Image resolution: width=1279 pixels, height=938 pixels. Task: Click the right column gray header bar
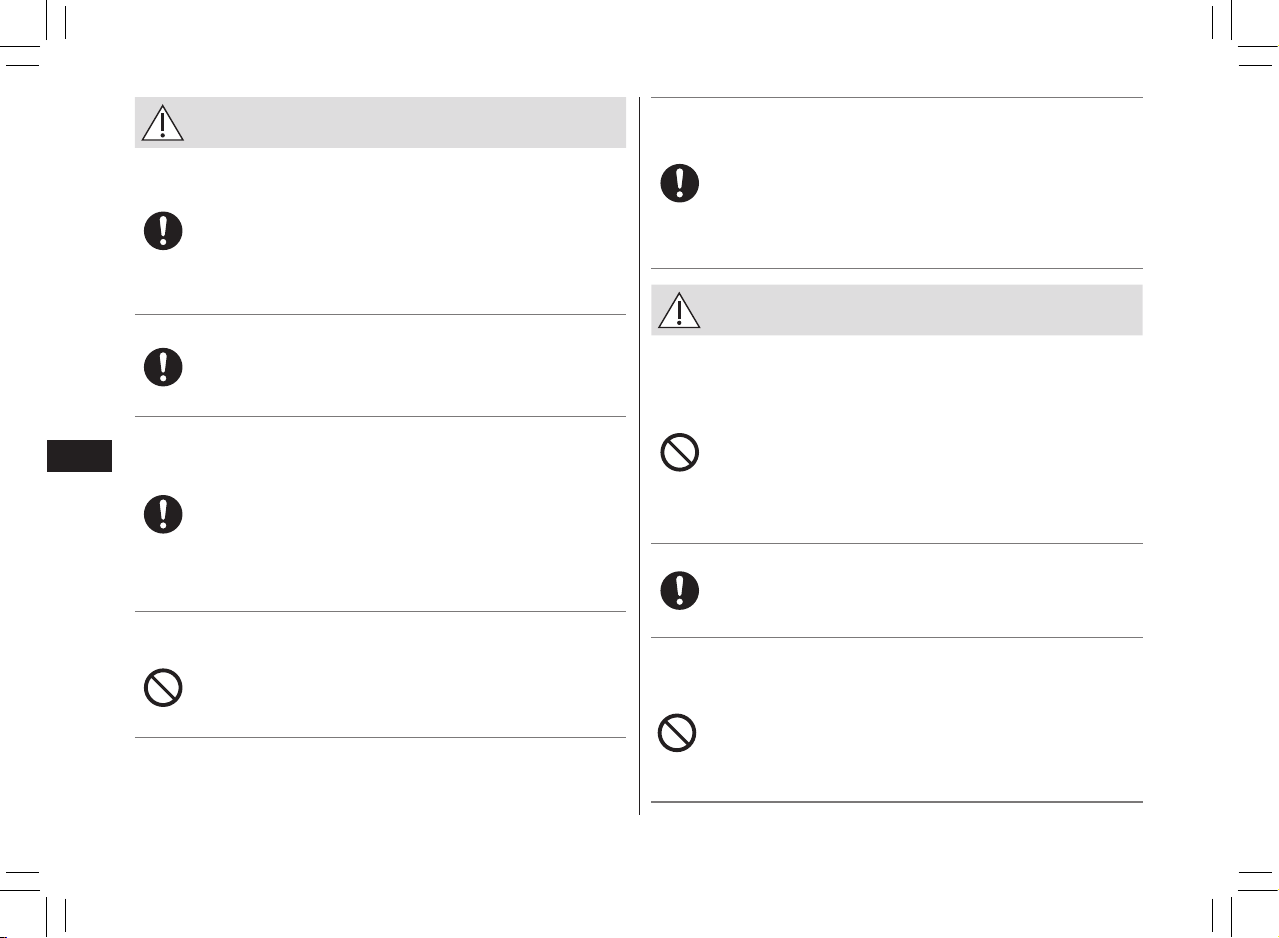tap(897, 310)
